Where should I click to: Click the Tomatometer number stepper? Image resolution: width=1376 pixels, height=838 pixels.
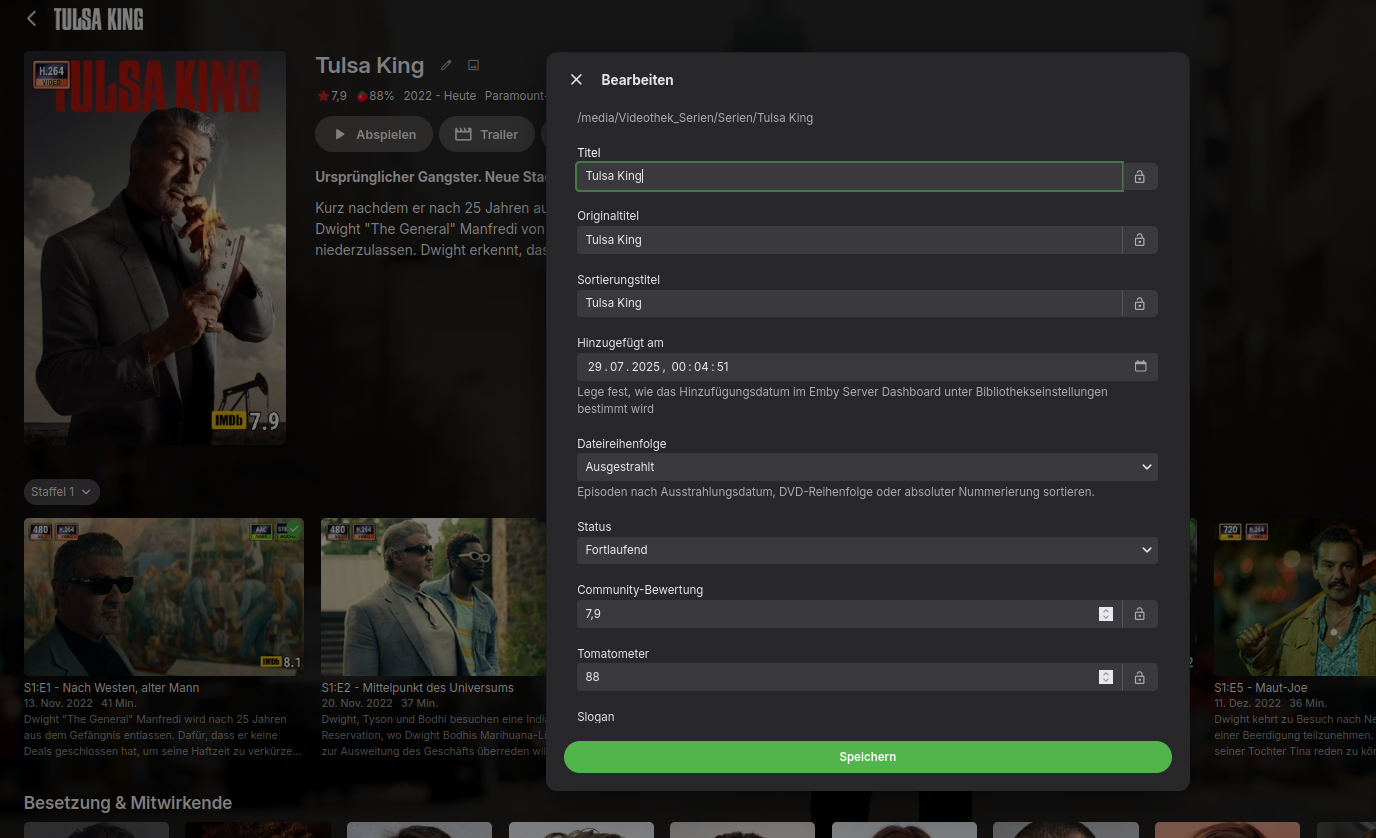tap(1106, 677)
